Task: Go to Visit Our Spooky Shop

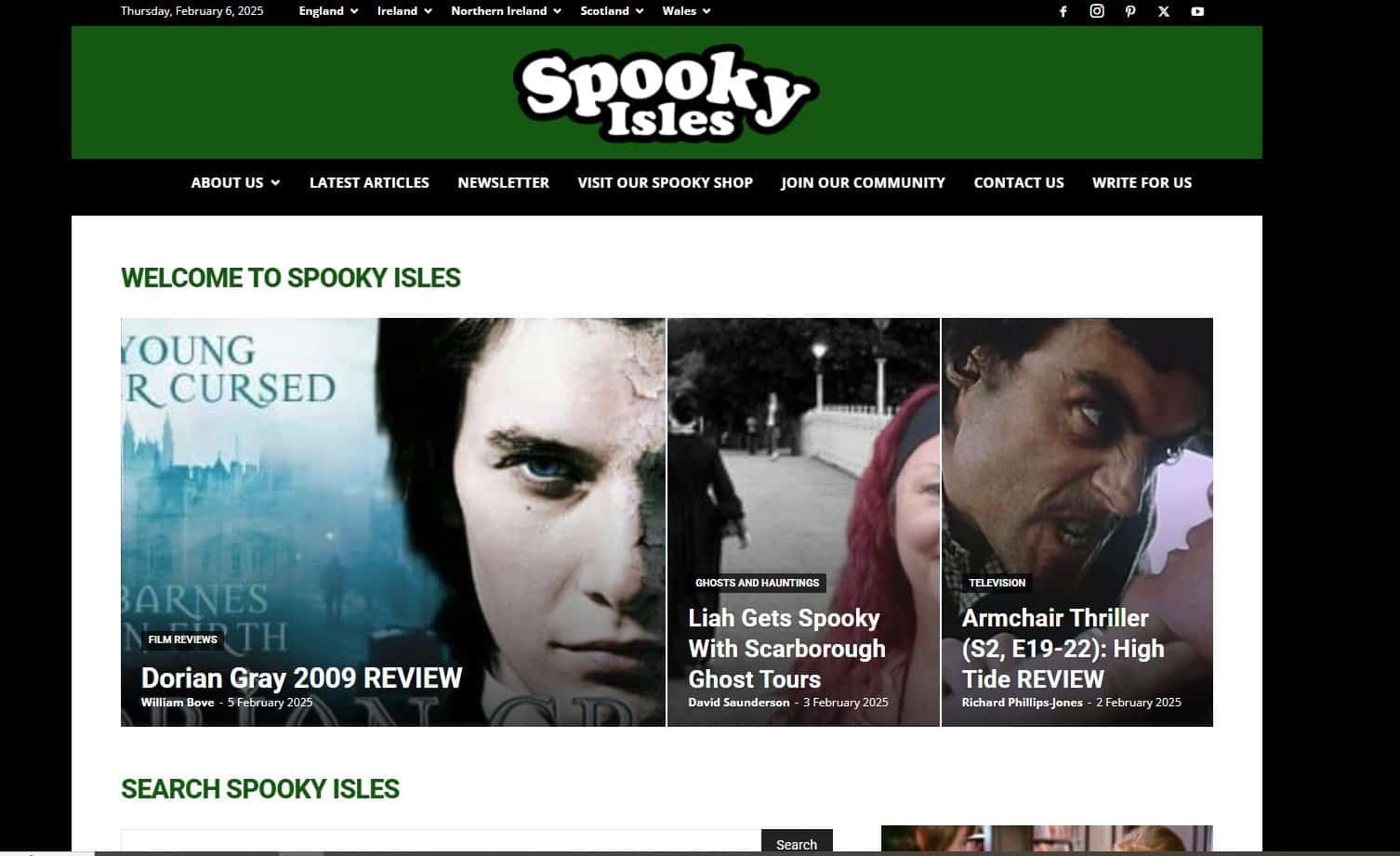Action: 665,183
